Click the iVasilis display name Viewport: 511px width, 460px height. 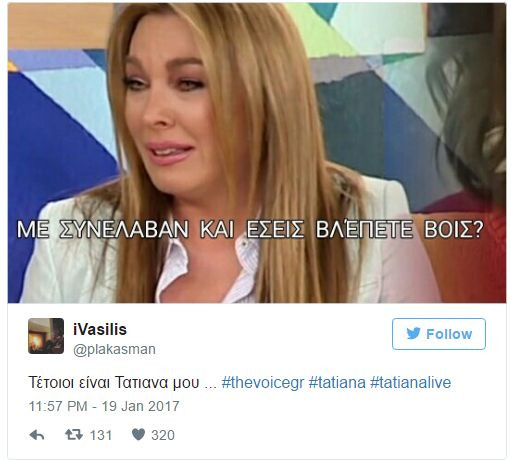(x=100, y=329)
